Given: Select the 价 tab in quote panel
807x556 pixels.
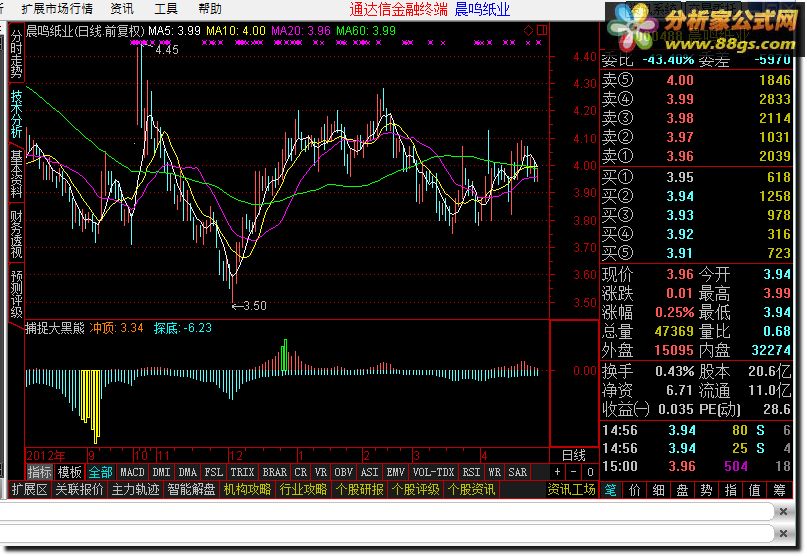Looking at the screenshot, I should tap(635, 490).
